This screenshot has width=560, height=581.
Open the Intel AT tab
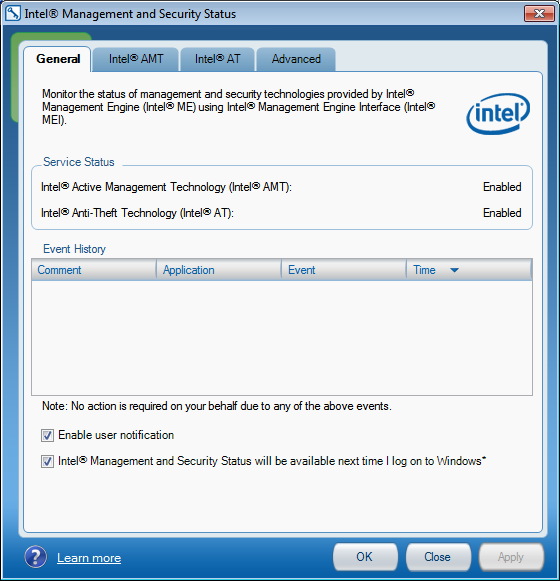click(218, 59)
